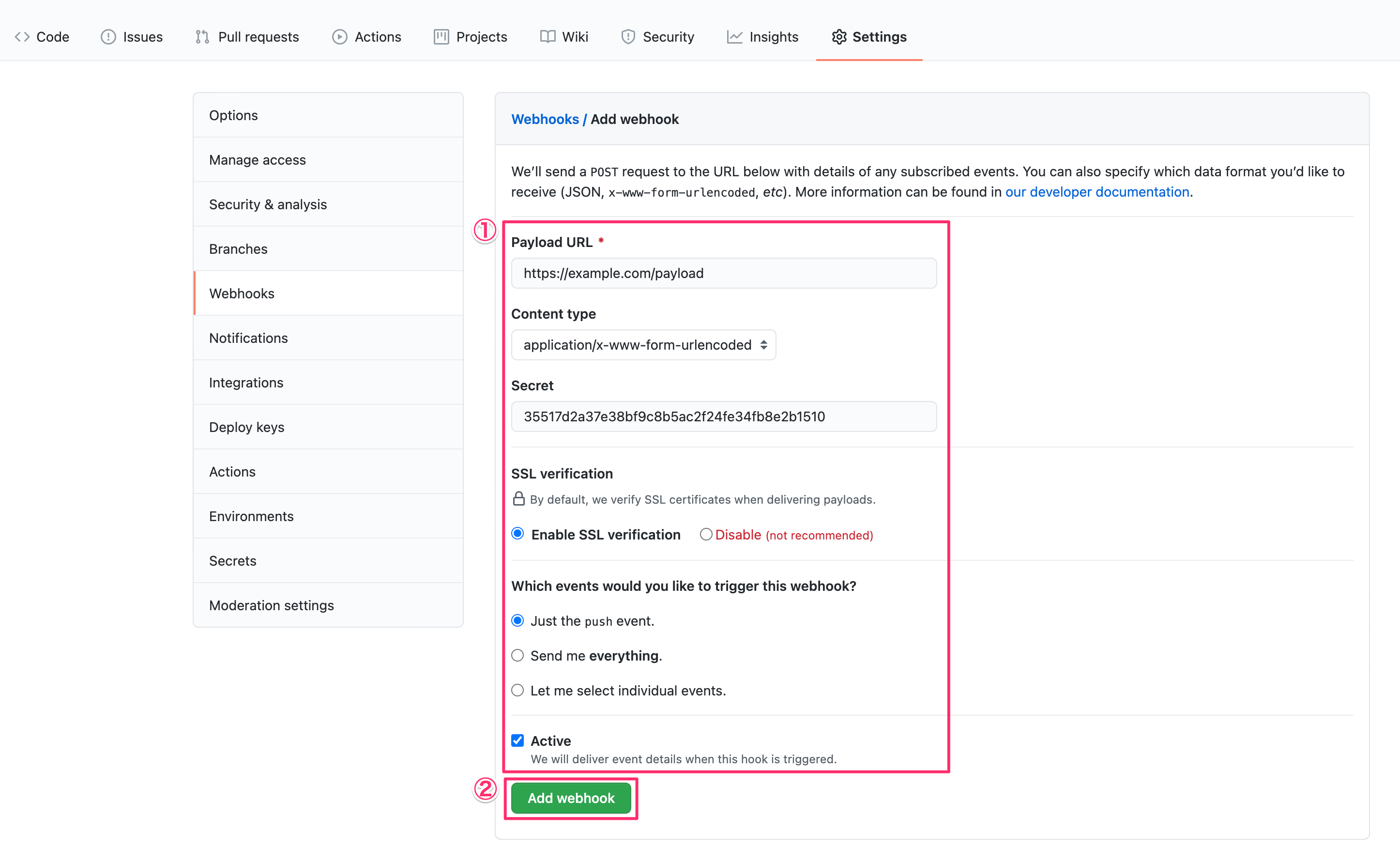The height and width of the screenshot is (863, 1400).
Task: Click the Webhooks breadcrumb link
Action: (x=544, y=119)
